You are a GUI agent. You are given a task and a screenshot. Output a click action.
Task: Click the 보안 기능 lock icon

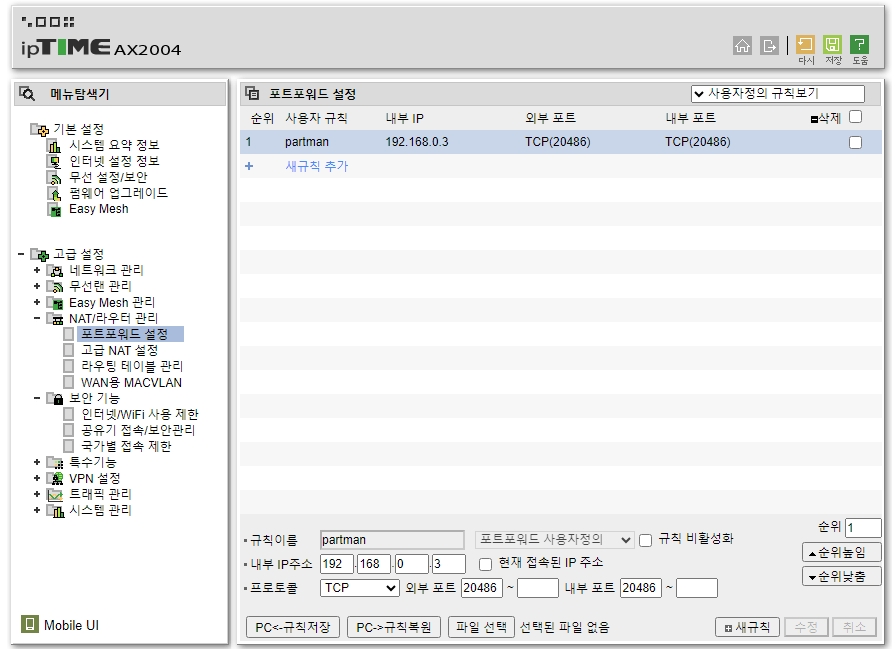tap(55, 398)
